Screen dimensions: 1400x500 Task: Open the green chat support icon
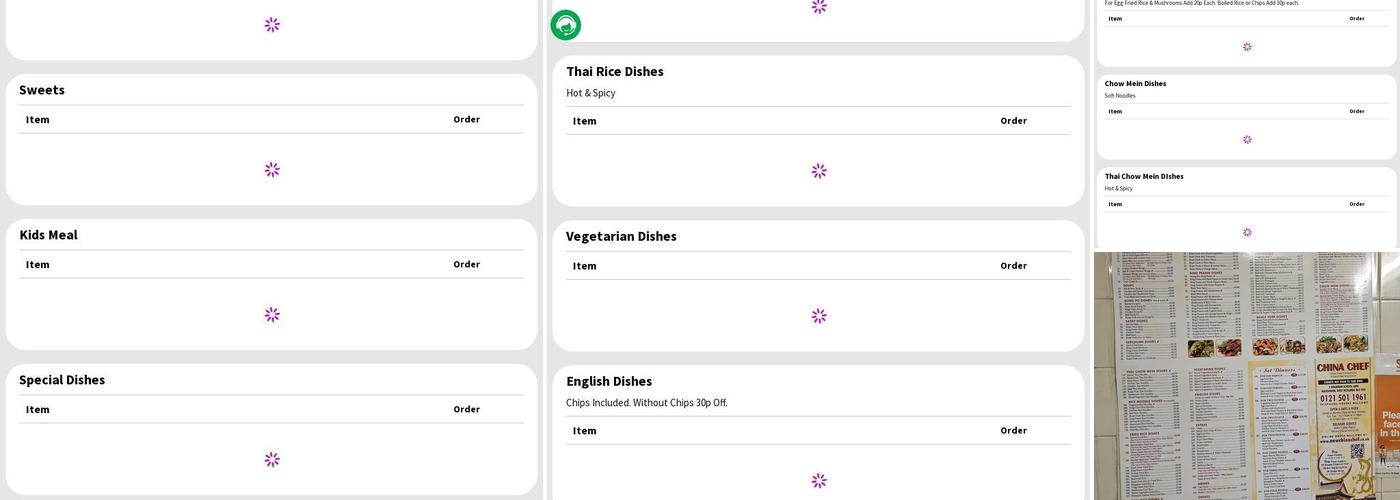point(566,25)
